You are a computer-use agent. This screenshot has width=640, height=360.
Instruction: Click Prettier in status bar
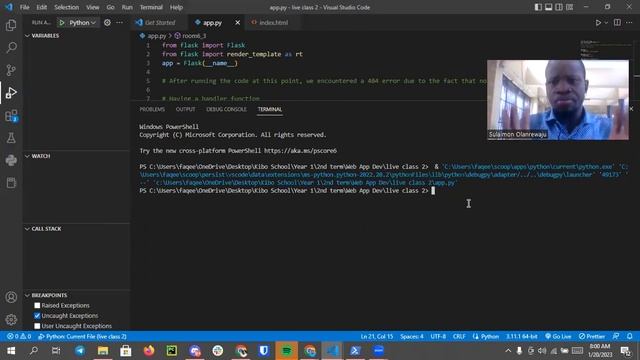[591, 336]
